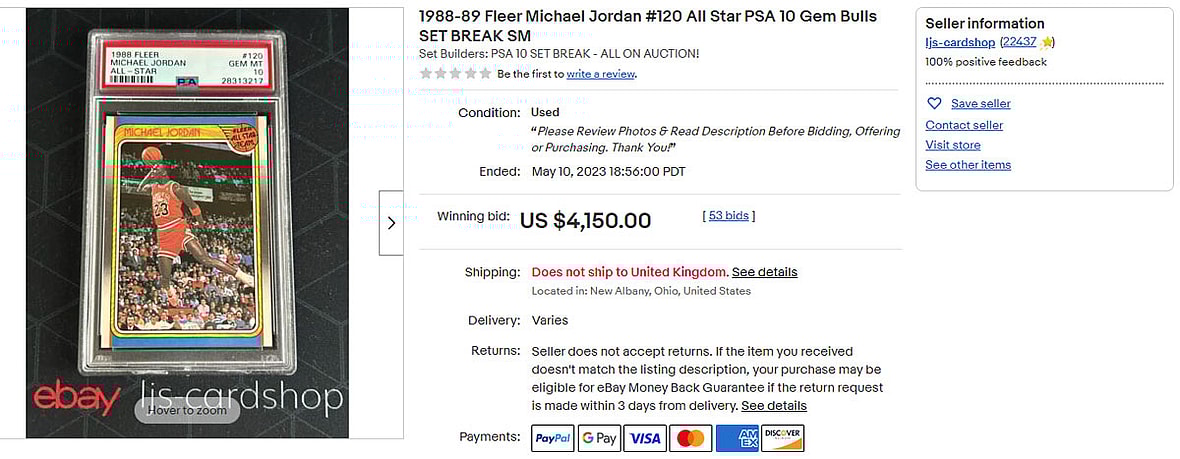The width and height of the screenshot is (1180, 459).
Task: Click See other items link
Action: pos(967,165)
